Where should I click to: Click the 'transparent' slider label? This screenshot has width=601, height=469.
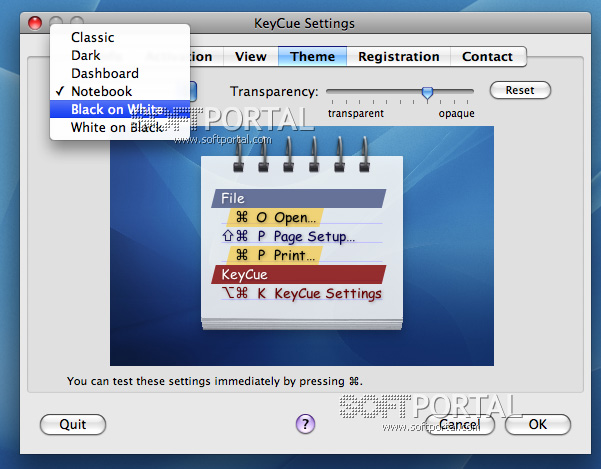click(x=356, y=113)
